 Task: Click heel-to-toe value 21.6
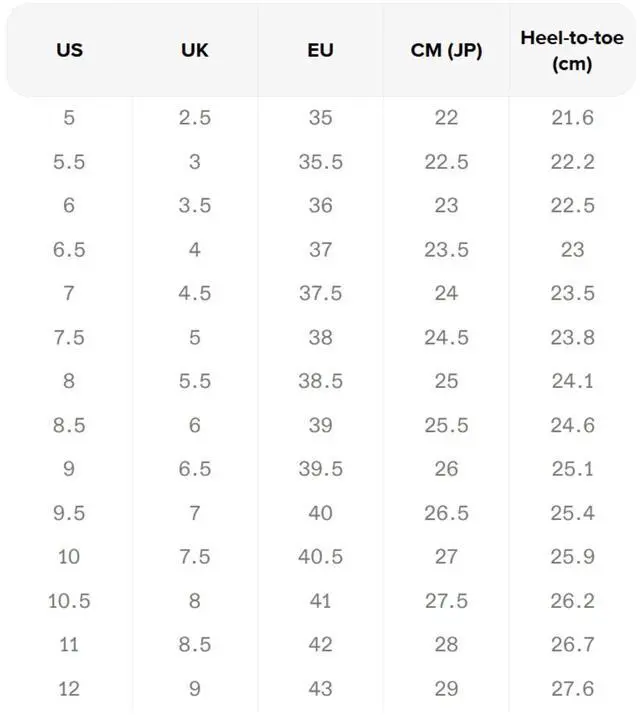[x=572, y=117]
